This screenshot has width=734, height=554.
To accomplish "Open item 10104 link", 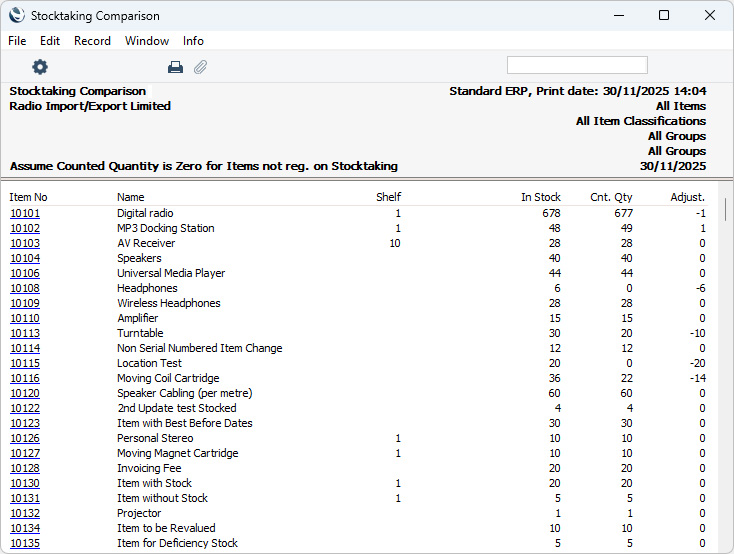I will coord(25,258).
